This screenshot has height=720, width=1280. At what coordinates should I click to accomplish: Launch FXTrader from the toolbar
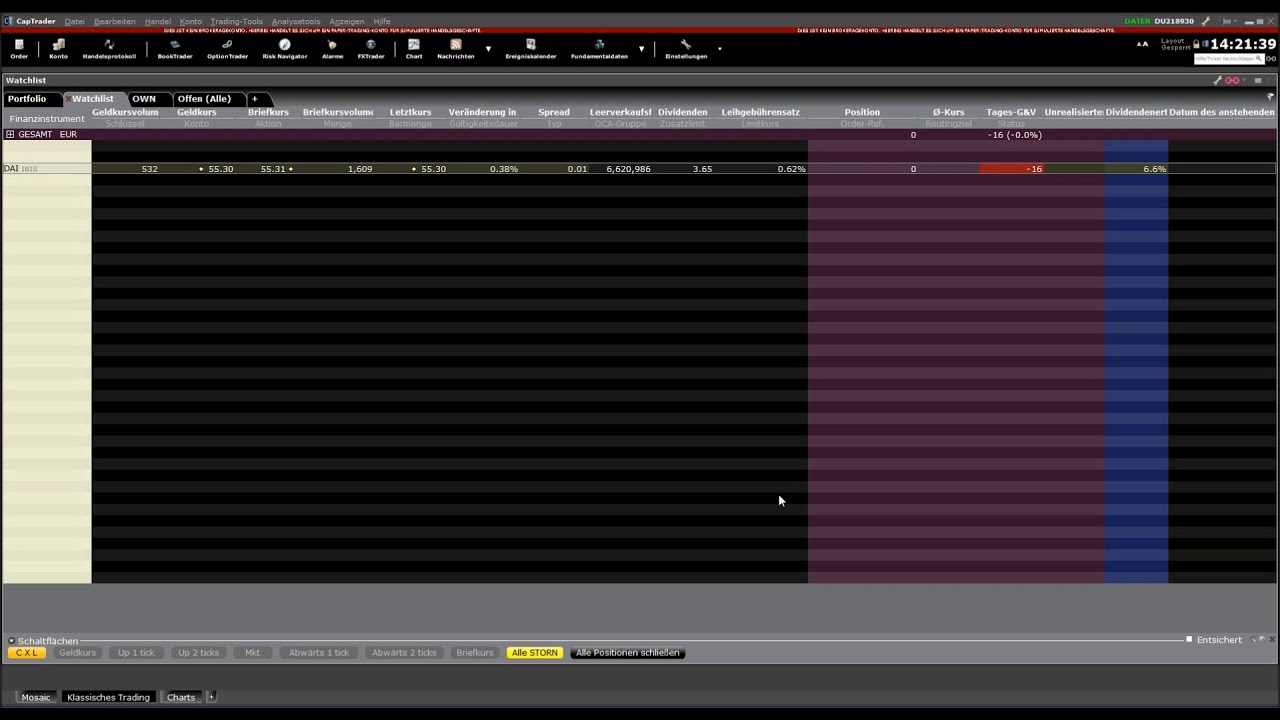371,49
